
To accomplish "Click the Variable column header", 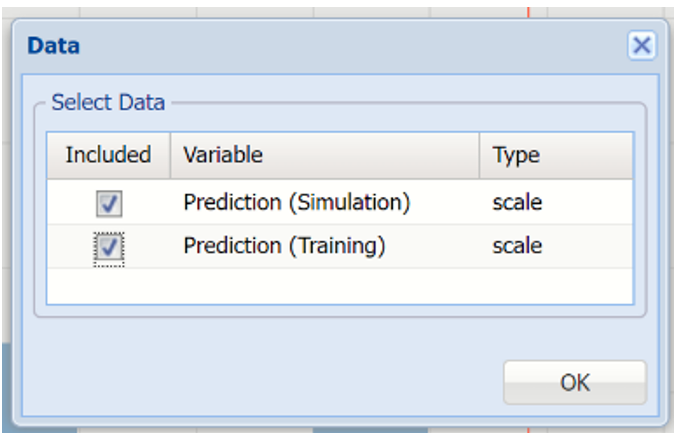I will coord(223,155).
